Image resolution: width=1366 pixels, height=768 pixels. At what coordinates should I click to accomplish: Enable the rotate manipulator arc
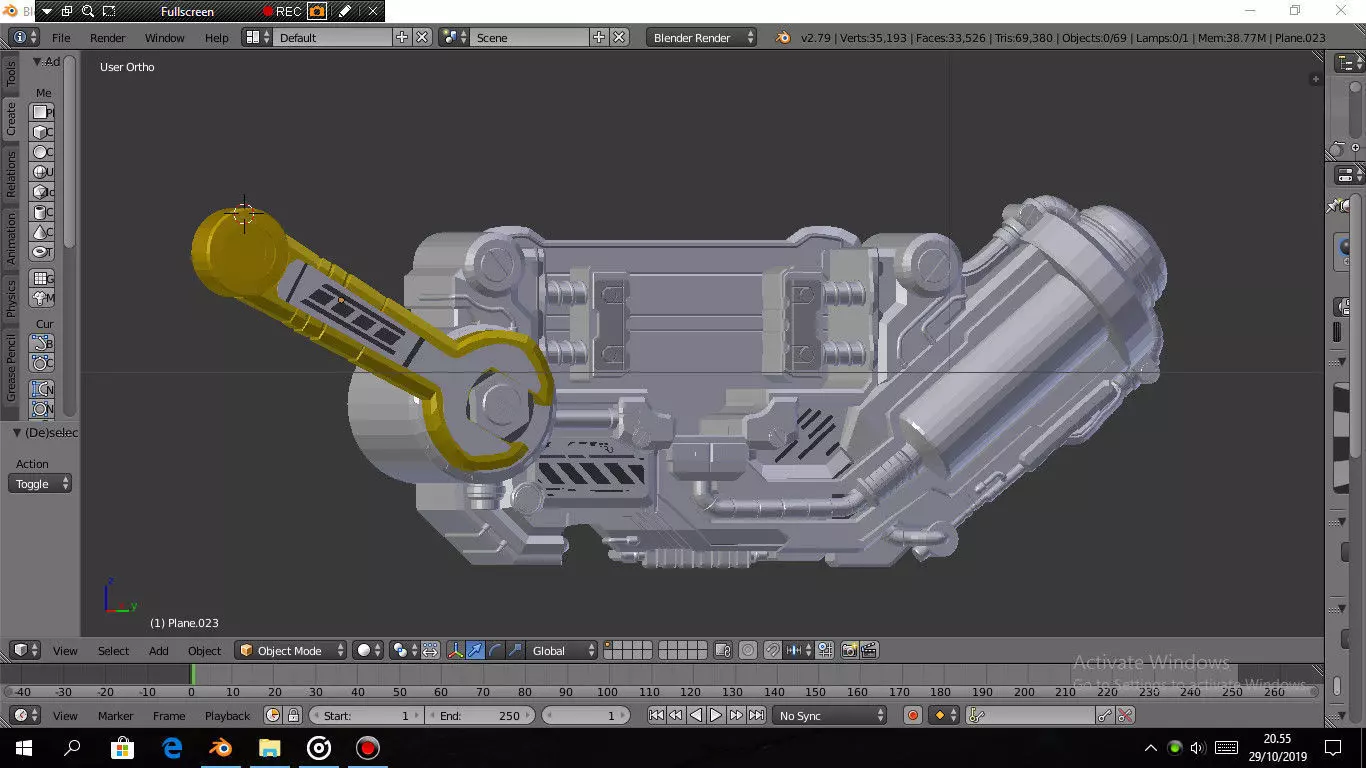point(495,650)
